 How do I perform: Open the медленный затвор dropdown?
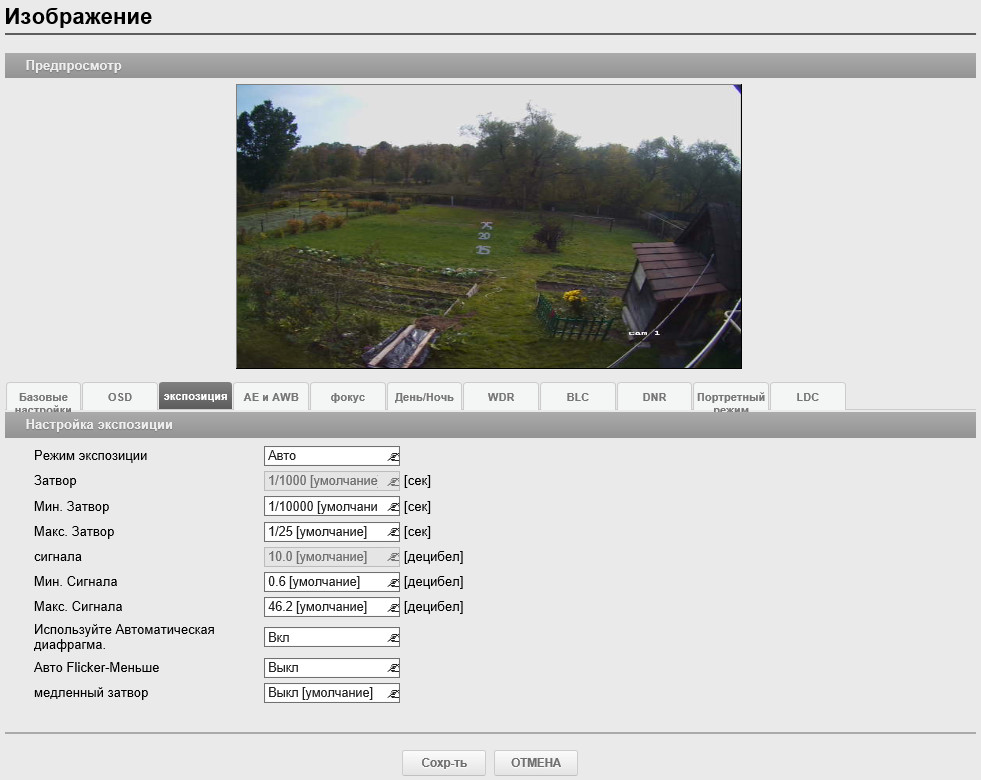(332, 693)
